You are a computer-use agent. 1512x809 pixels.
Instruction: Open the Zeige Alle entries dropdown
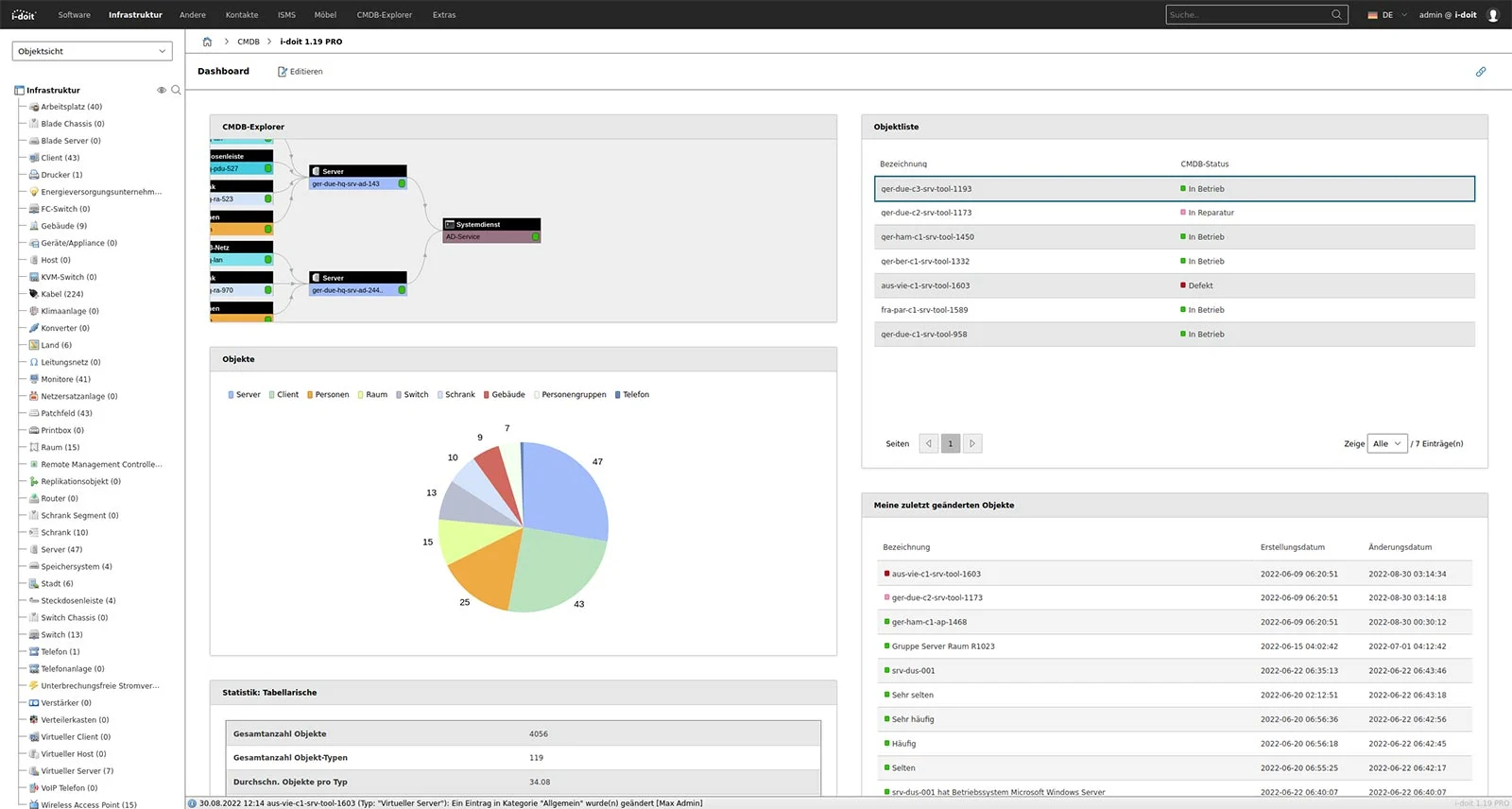coord(1386,443)
